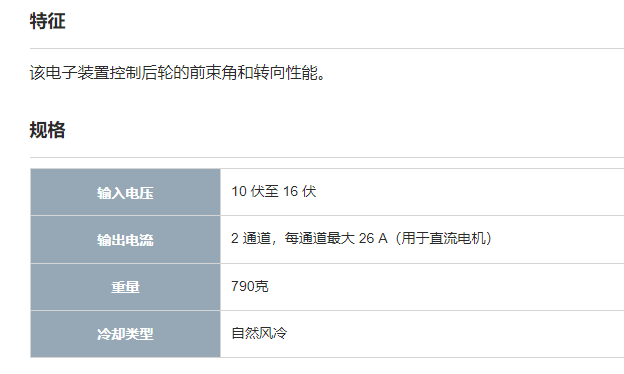Select the 输出电流 header cell
624x374 pixels.
[125, 240]
